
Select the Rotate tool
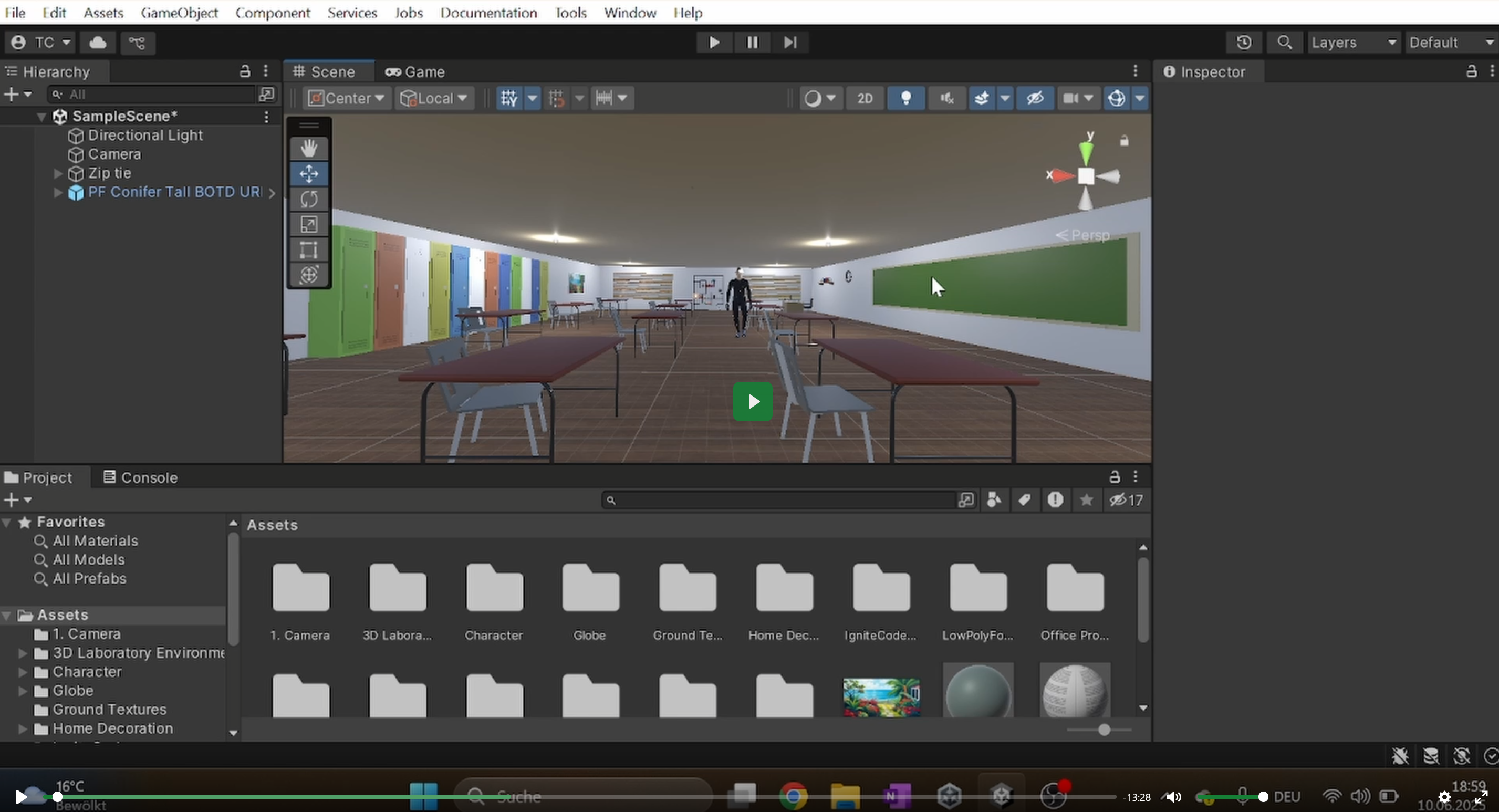click(x=309, y=199)
